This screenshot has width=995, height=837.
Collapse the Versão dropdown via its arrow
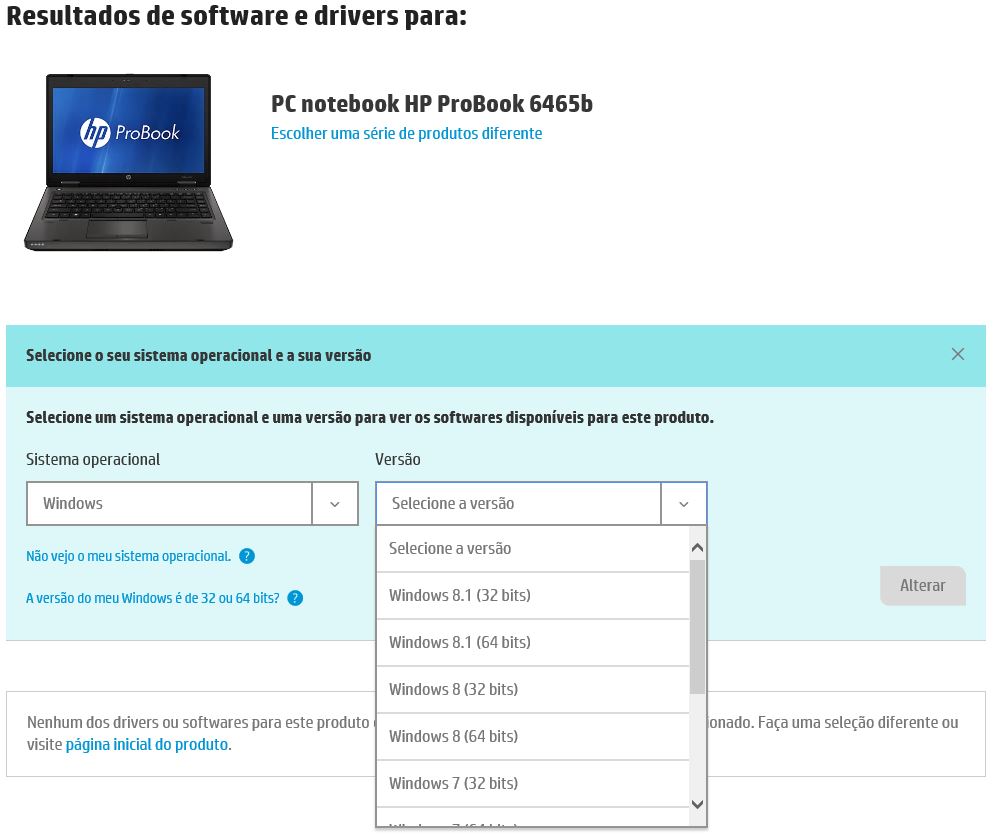click(x=683, y=504)
